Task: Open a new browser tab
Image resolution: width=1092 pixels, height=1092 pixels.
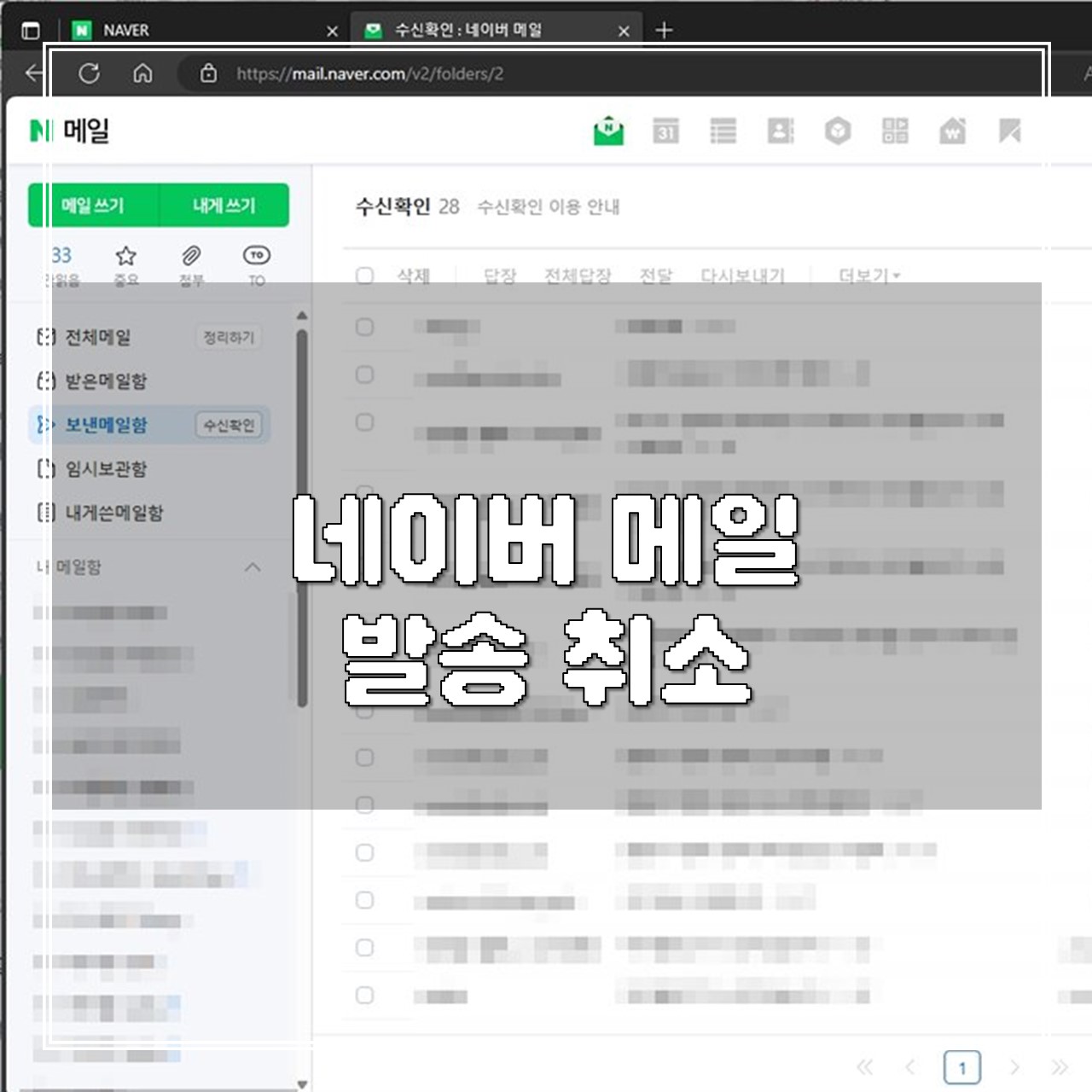Action: pyautogui.click(x=664, y=31)
